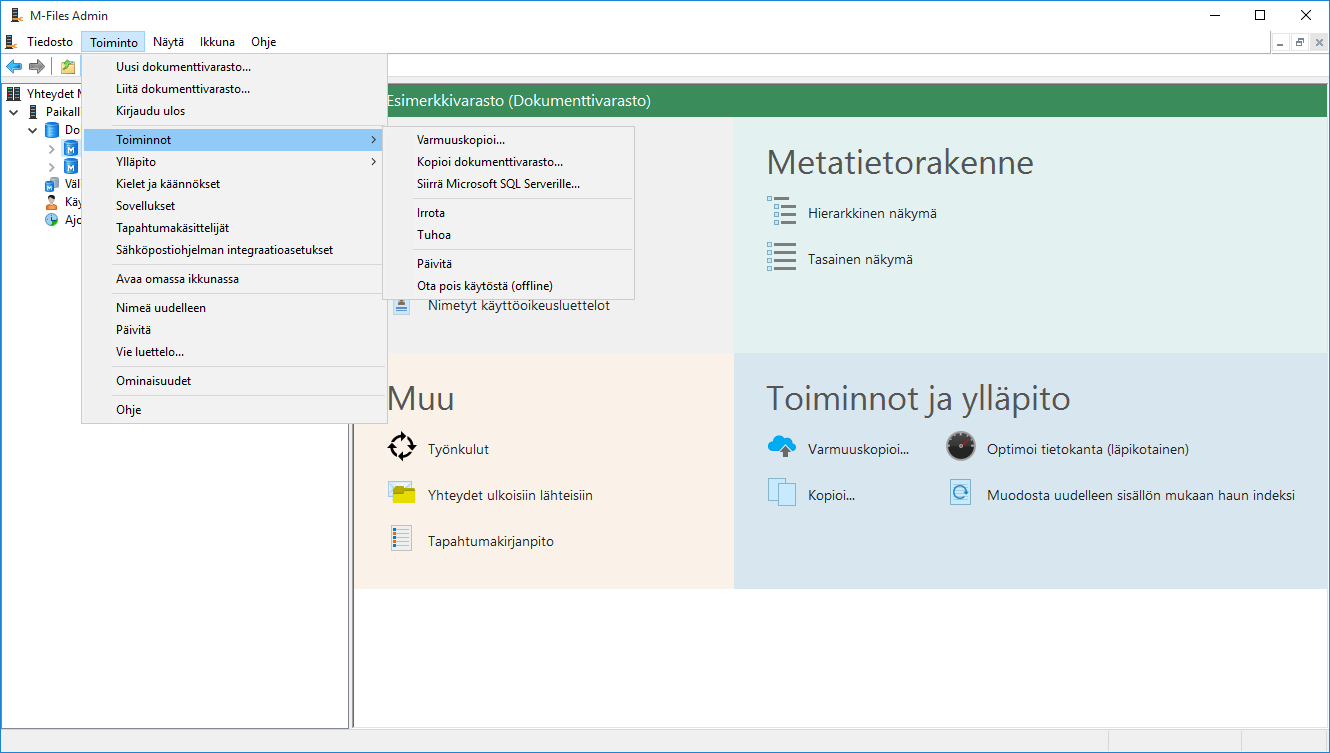Click the Kopioi duplicate pages icon
Screen dimensions: 1330x753
point(781,493)
